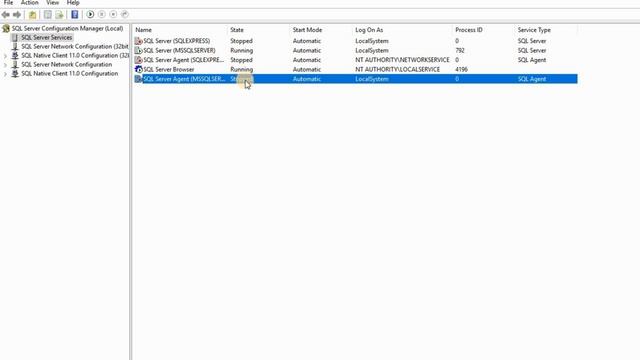Select the SQL Server Services node
This screenshot has width=640, height=360.
pyautogui.click(x=47, y=38)
